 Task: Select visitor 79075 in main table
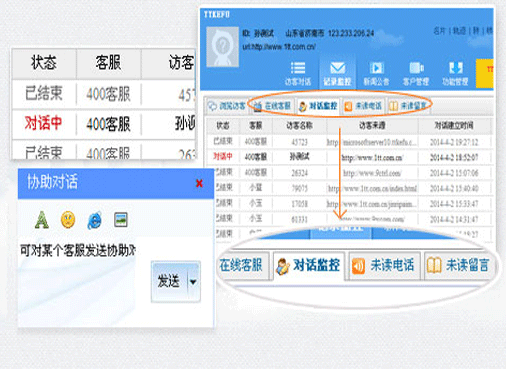[x=299, y=188]
